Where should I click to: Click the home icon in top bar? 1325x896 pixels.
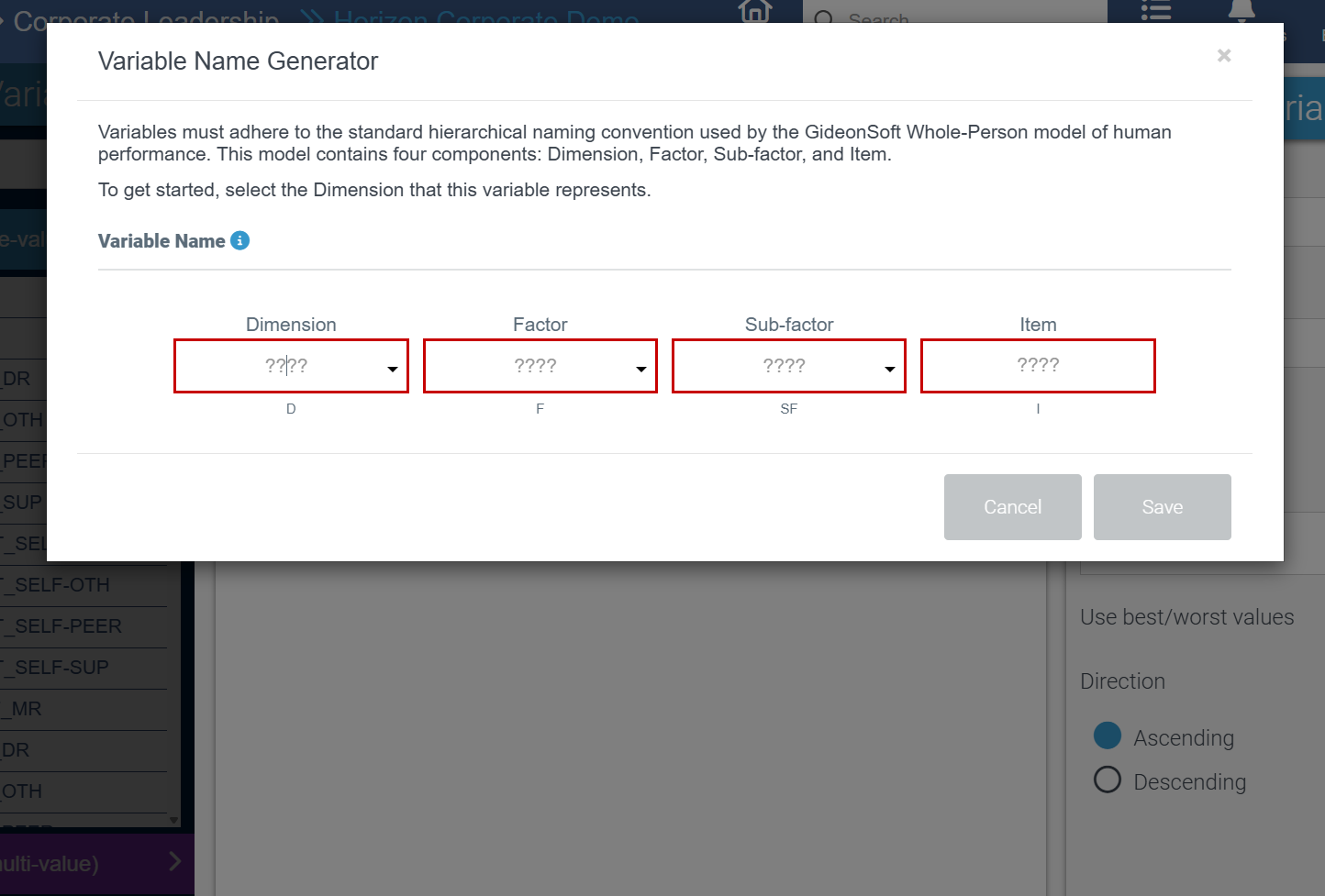coord(754,11)
